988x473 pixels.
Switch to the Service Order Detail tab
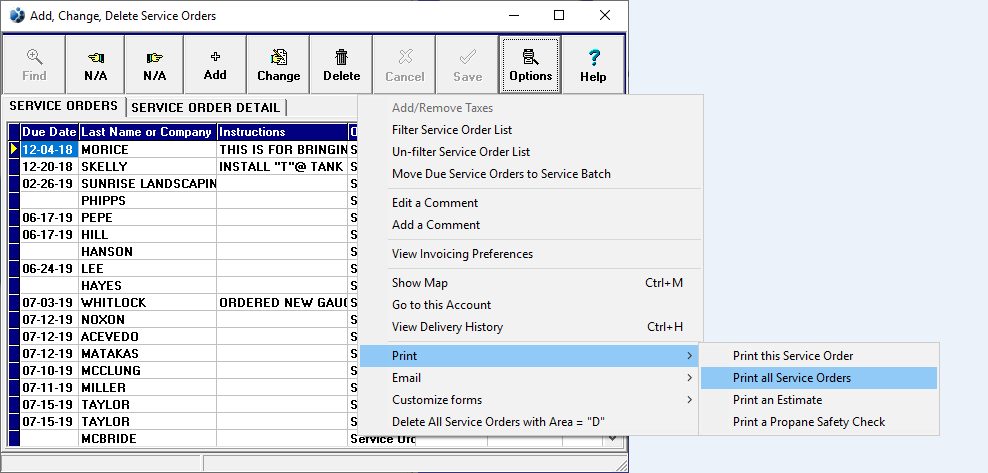[206, 107]
